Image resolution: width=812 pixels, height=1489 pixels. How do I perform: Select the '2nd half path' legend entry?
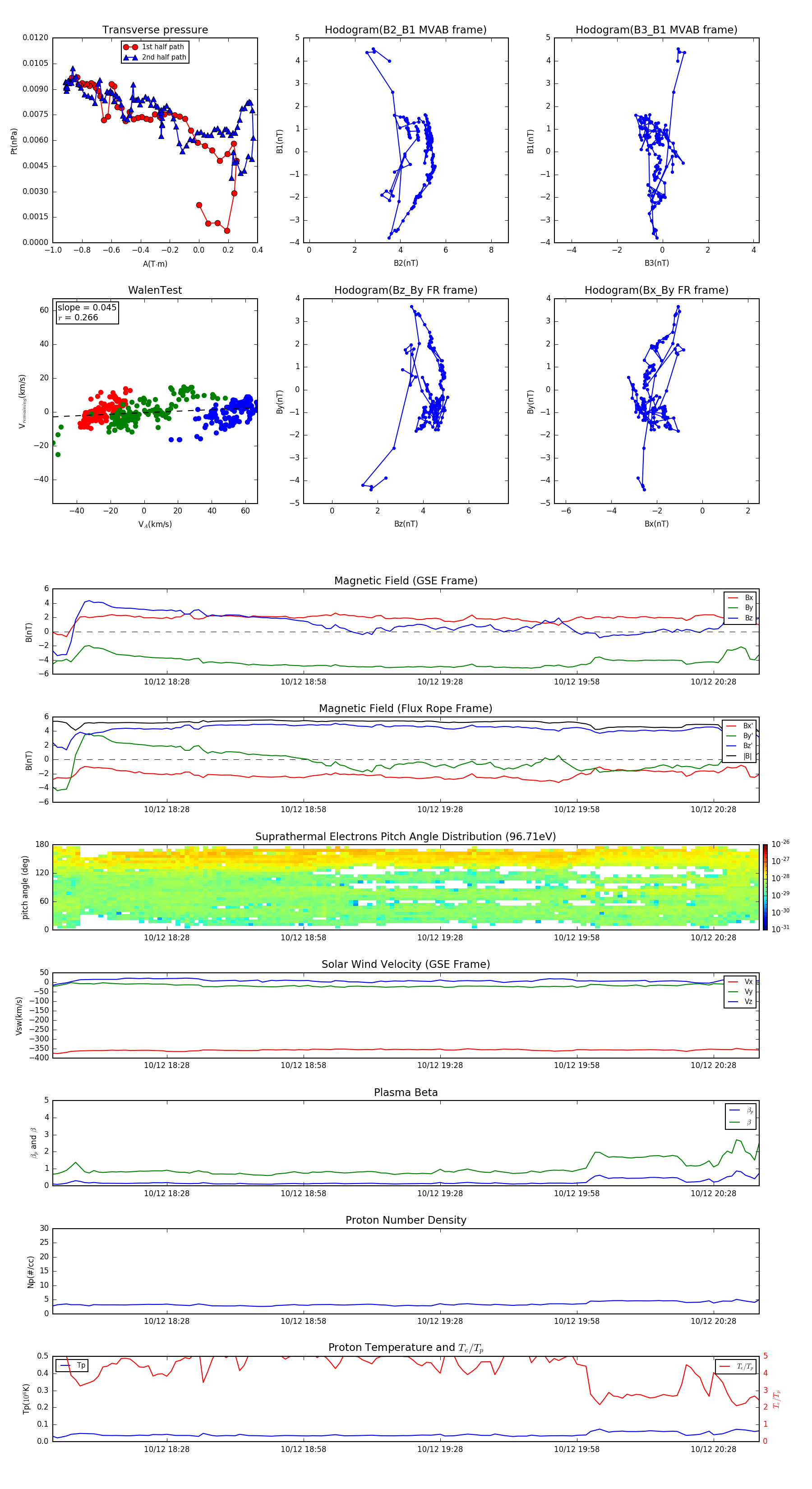click(155, 57)
